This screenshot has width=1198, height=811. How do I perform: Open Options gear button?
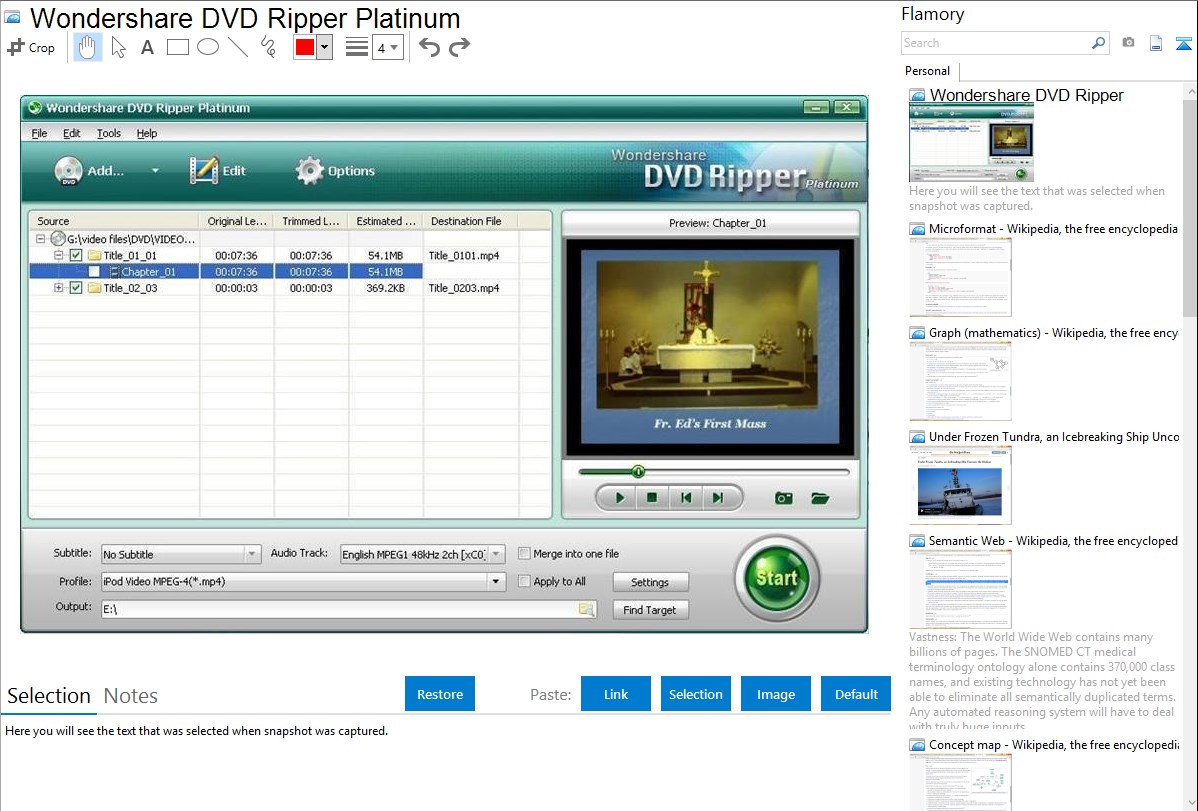click(335, 170)
